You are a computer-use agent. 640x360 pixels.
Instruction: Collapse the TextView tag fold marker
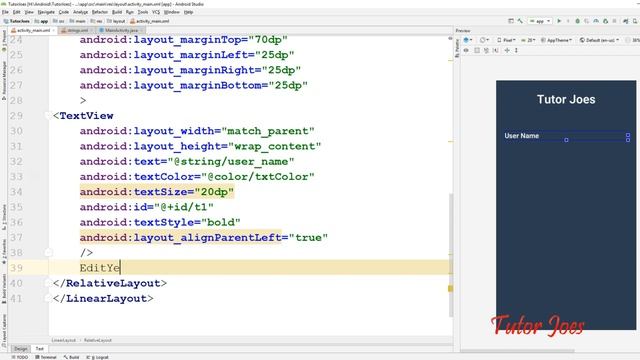coord(49,116)
